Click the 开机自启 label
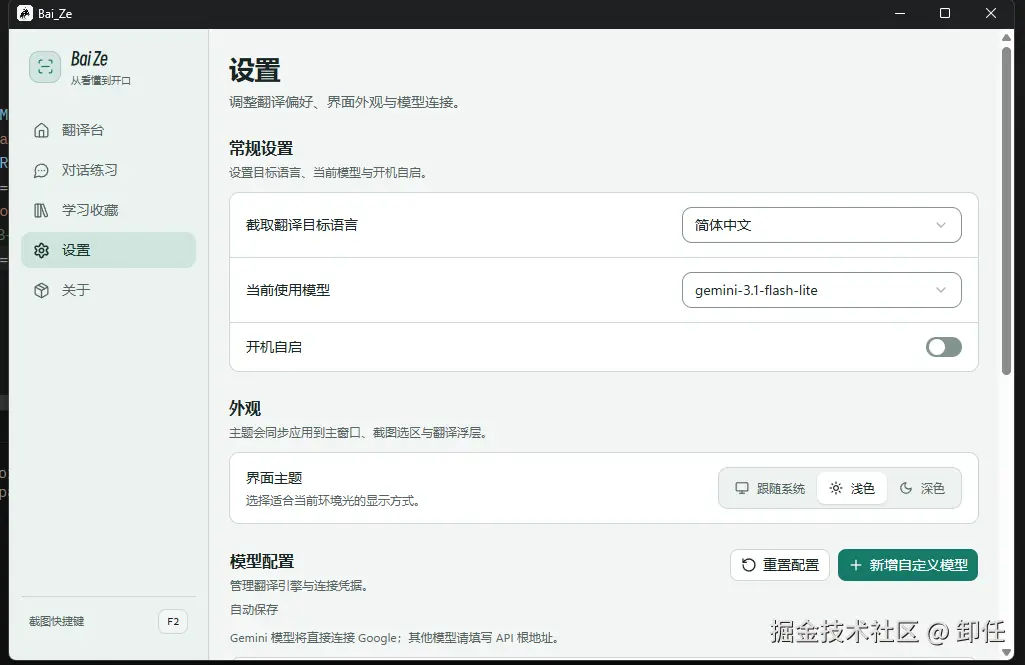Screen dimensions: 1025x665 tap(274, 347)
